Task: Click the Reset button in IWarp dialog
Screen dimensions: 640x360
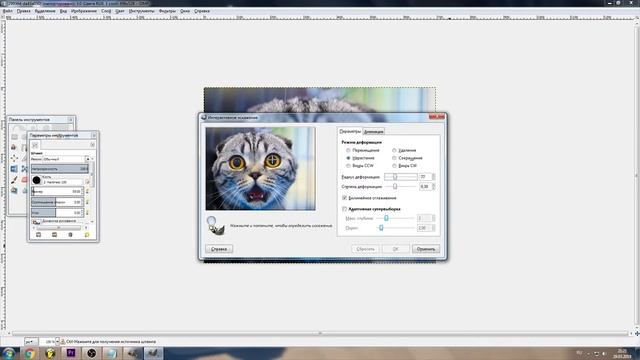Action: pyautogui.click(x=365, y=249)
